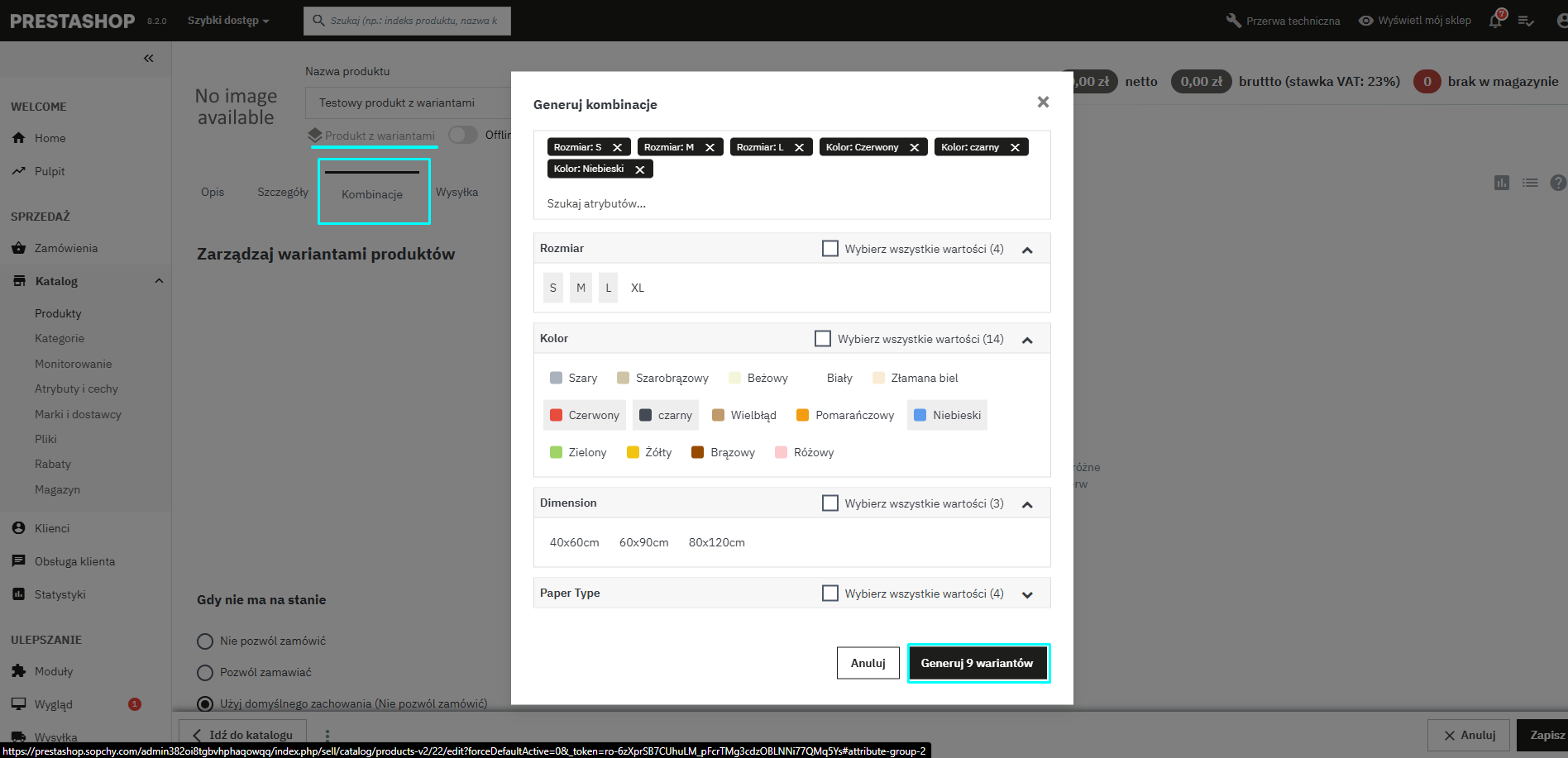This screenshot has height=758, width=1568.
Task: Collapse the sidebar with the double-chevron icon
Action: coord(149,58)
